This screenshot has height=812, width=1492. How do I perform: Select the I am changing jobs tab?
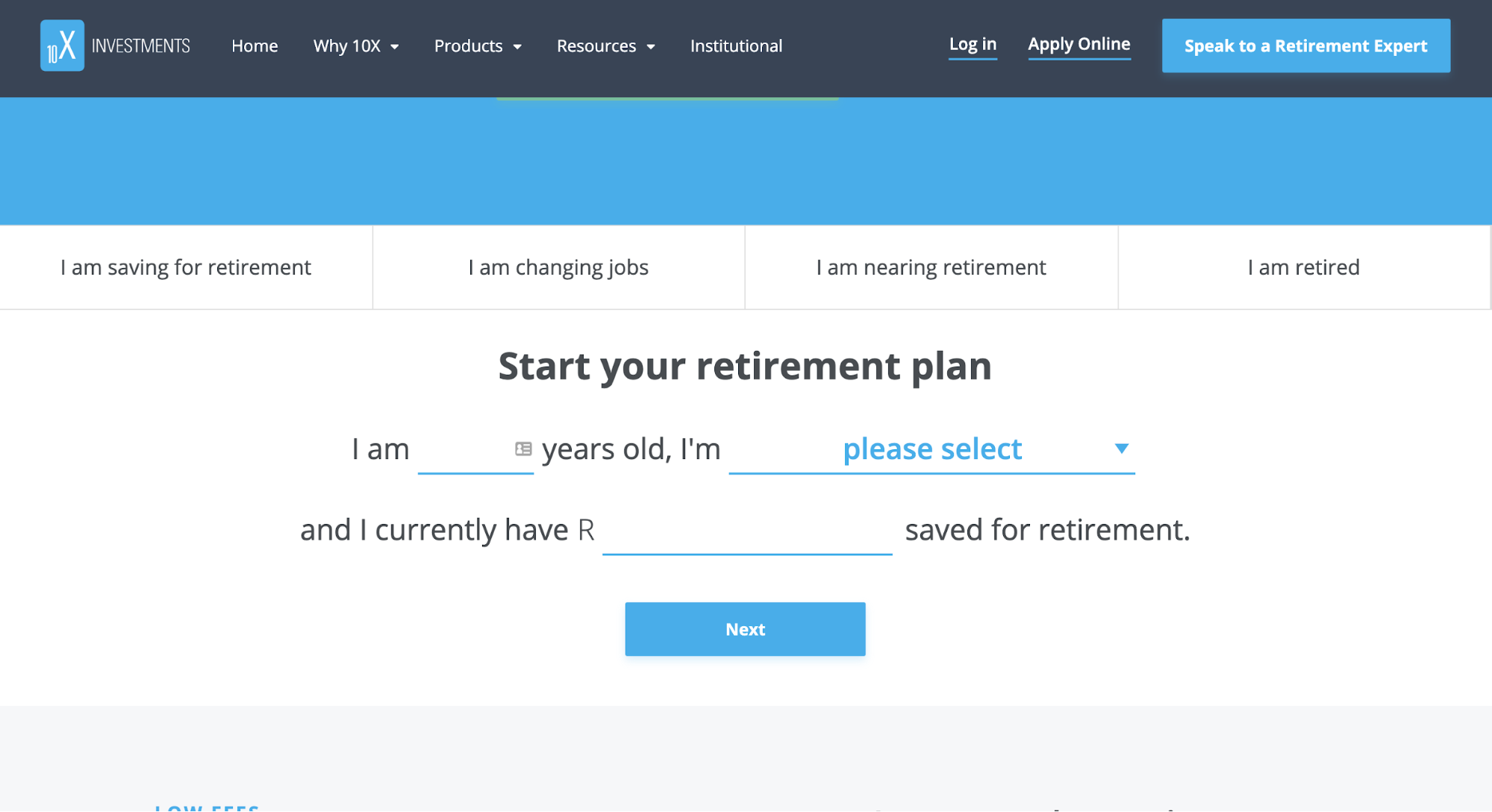point(558,266)
